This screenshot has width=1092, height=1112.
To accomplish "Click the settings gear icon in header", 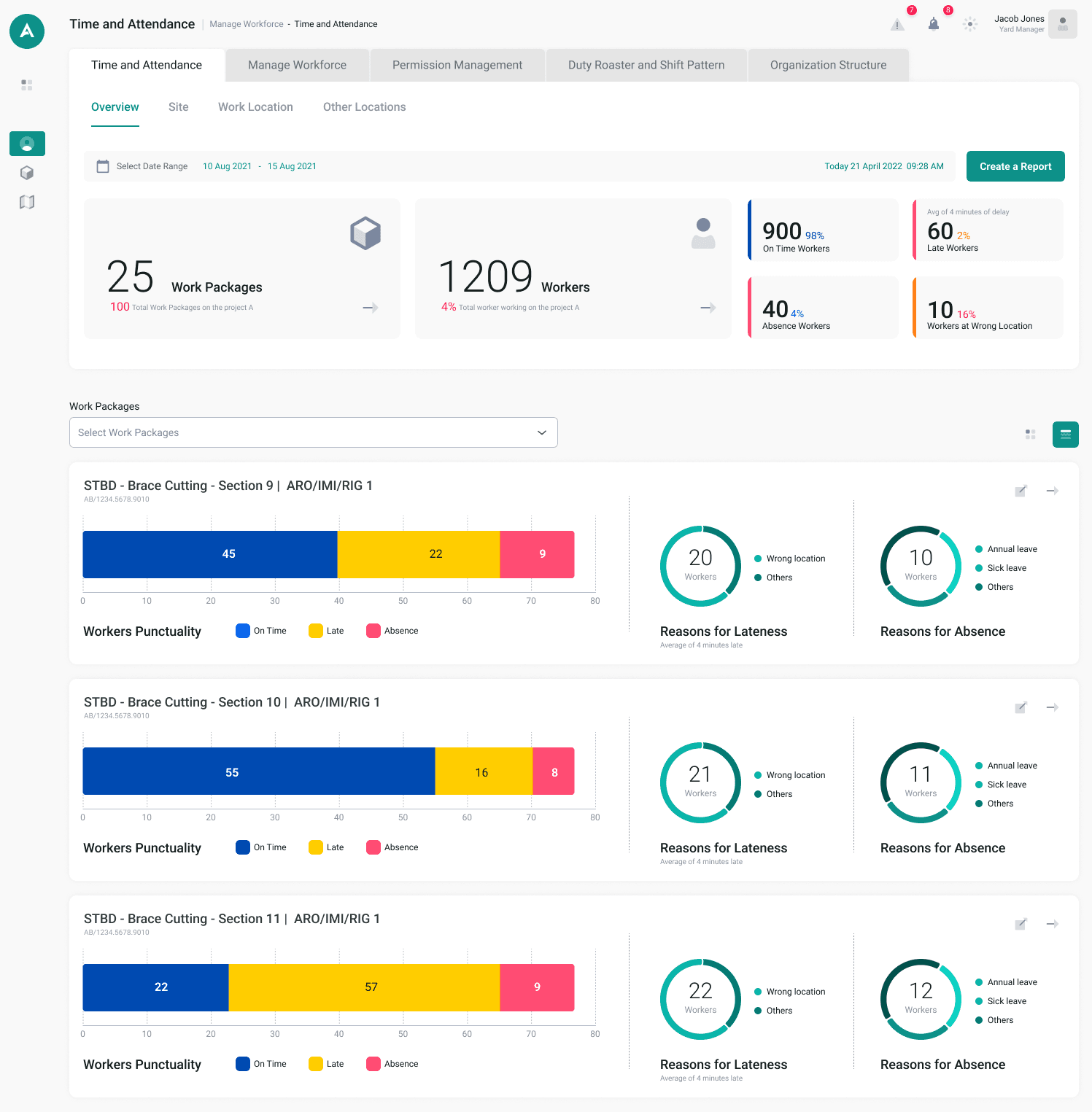I will coord(969,24).
